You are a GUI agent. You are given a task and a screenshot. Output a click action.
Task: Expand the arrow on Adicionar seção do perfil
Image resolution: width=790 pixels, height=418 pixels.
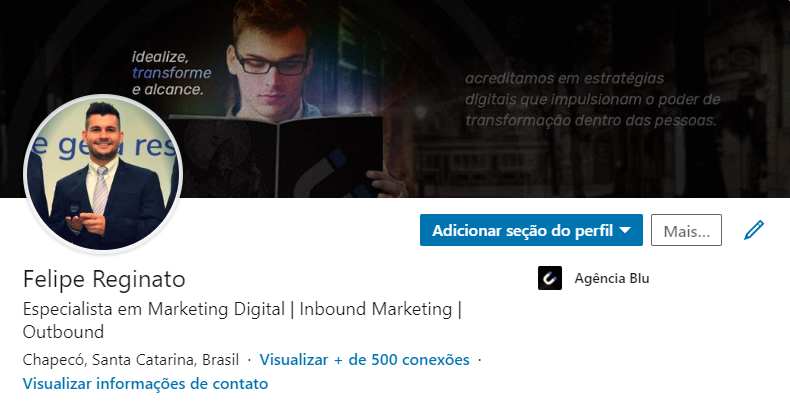[x=625, y=230]
